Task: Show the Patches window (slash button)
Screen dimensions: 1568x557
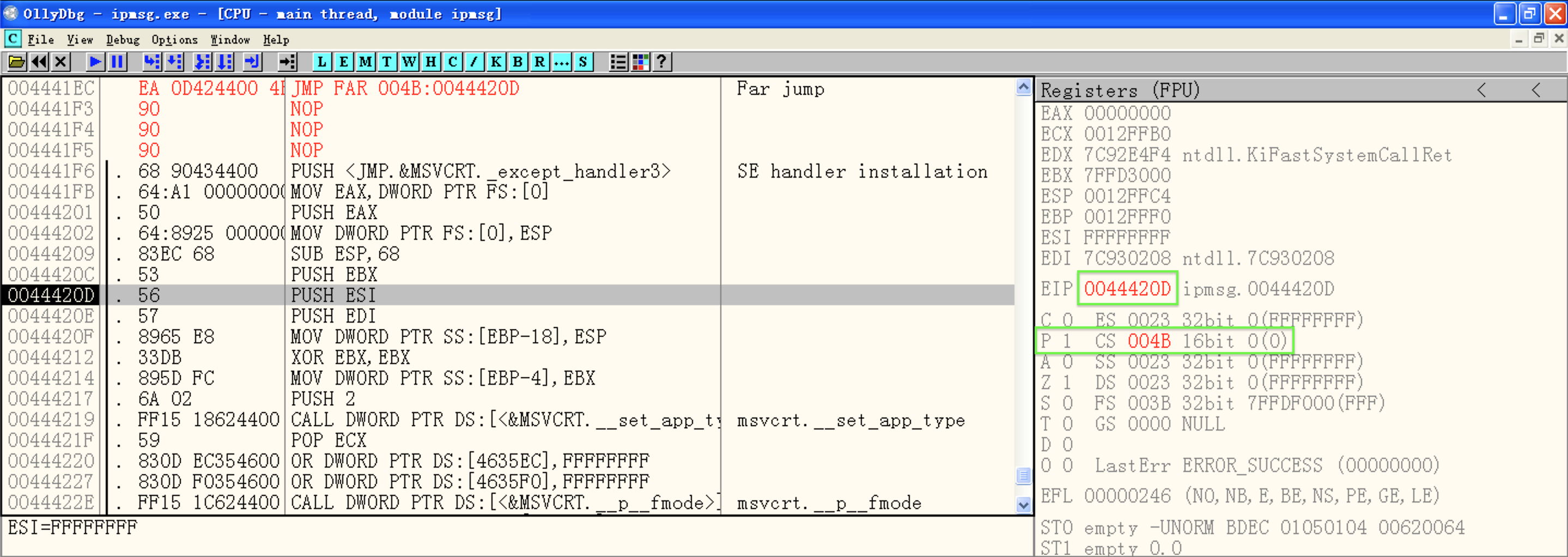Action: pyautogui.click(x=474, y=62)
